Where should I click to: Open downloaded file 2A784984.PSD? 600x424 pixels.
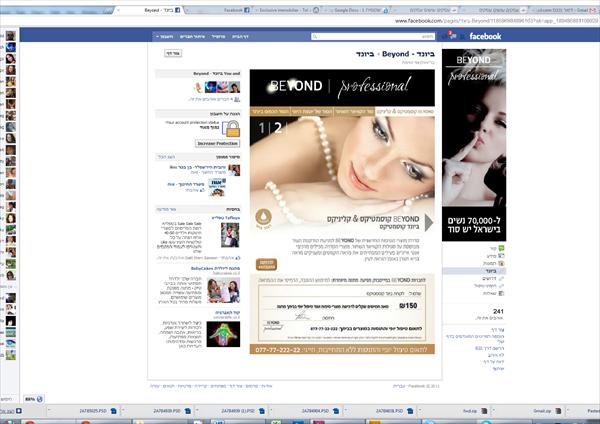click(315, 411)
